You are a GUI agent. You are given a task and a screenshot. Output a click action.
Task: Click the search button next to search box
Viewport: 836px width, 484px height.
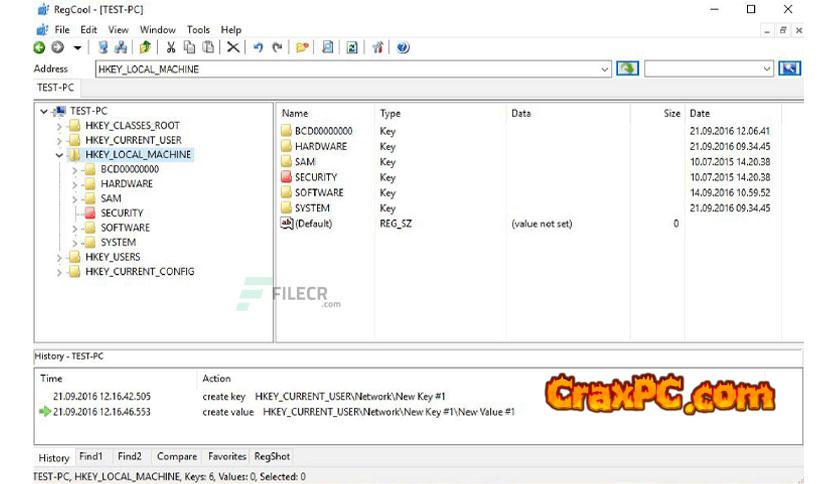point(790,69)
